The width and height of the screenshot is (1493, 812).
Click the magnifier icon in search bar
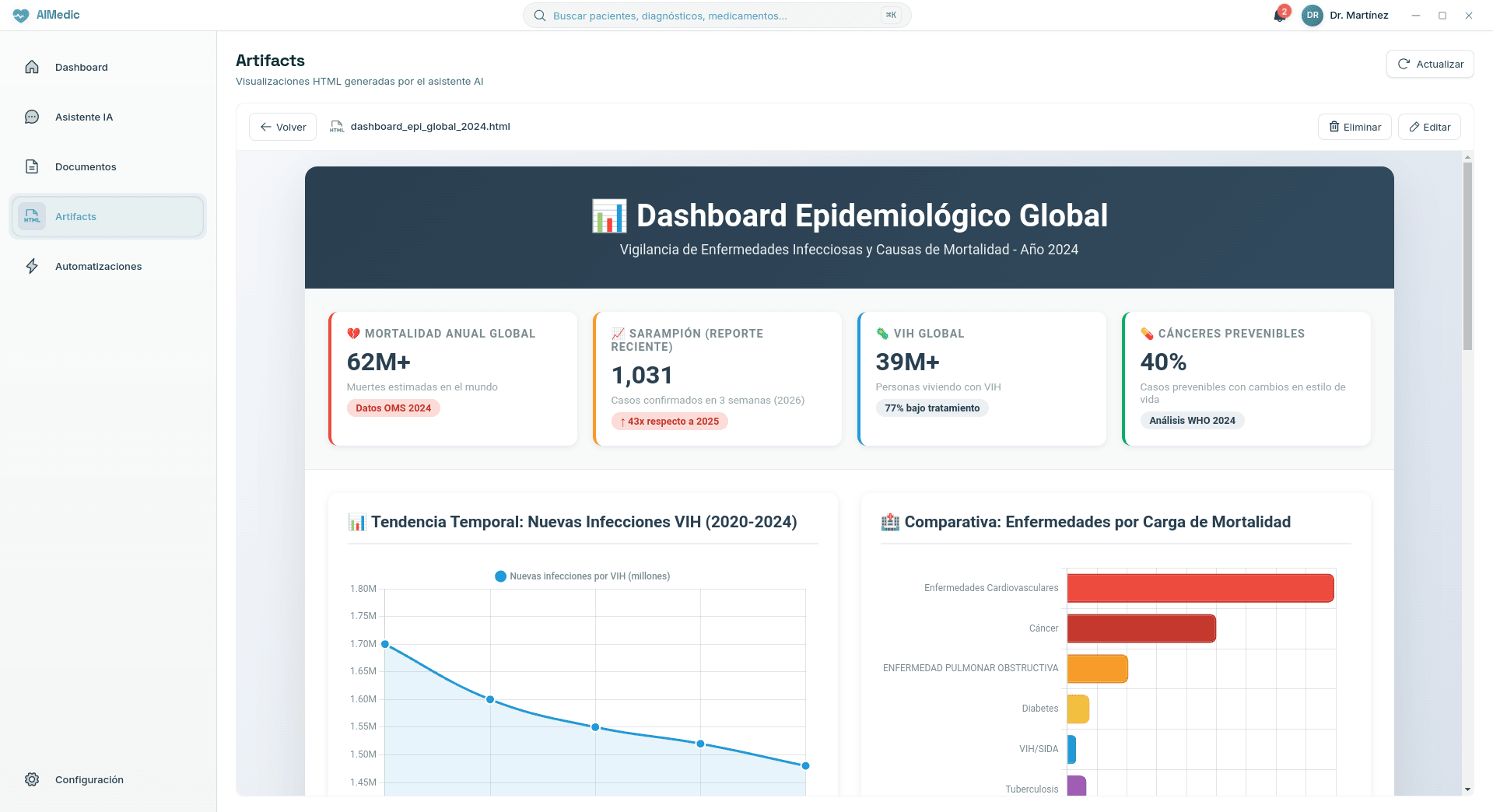coord(539,15)
